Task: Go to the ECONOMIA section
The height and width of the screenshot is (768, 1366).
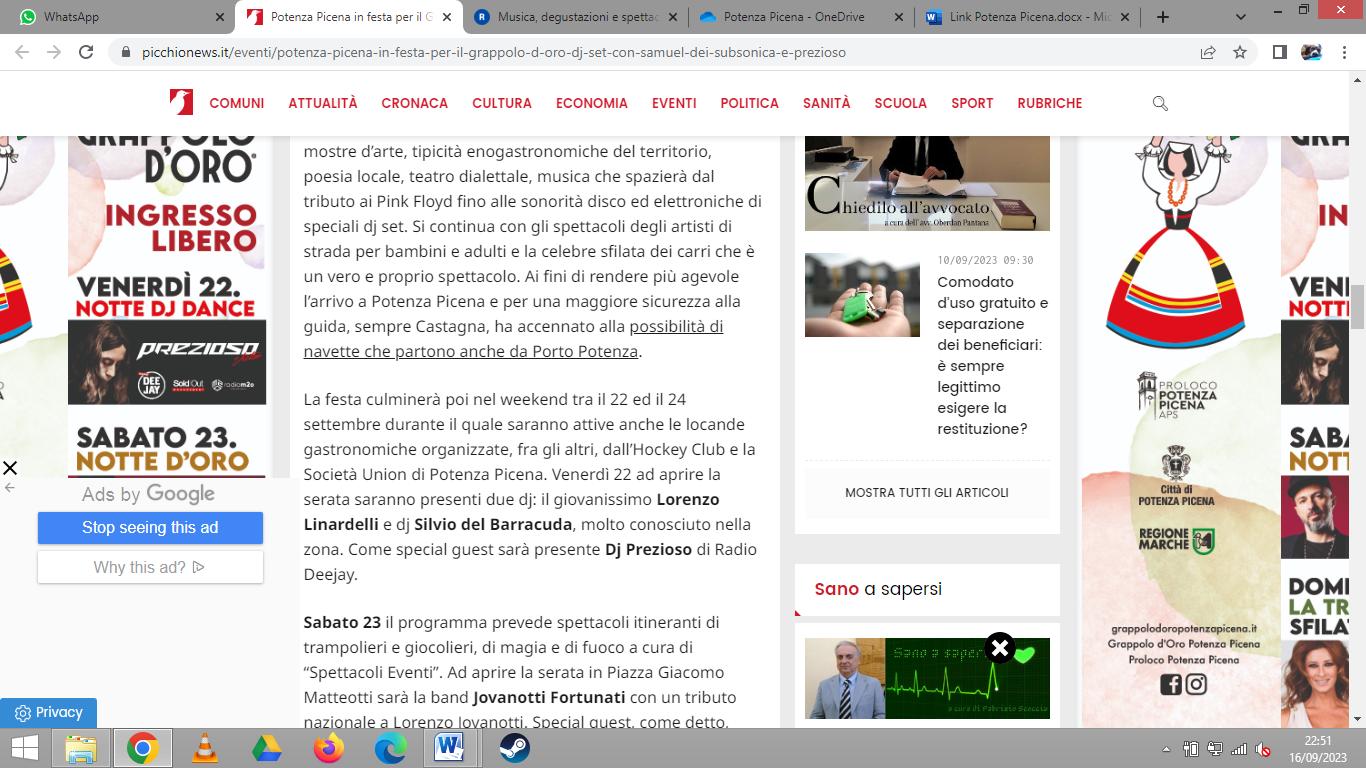Action: tap(592, 103)
